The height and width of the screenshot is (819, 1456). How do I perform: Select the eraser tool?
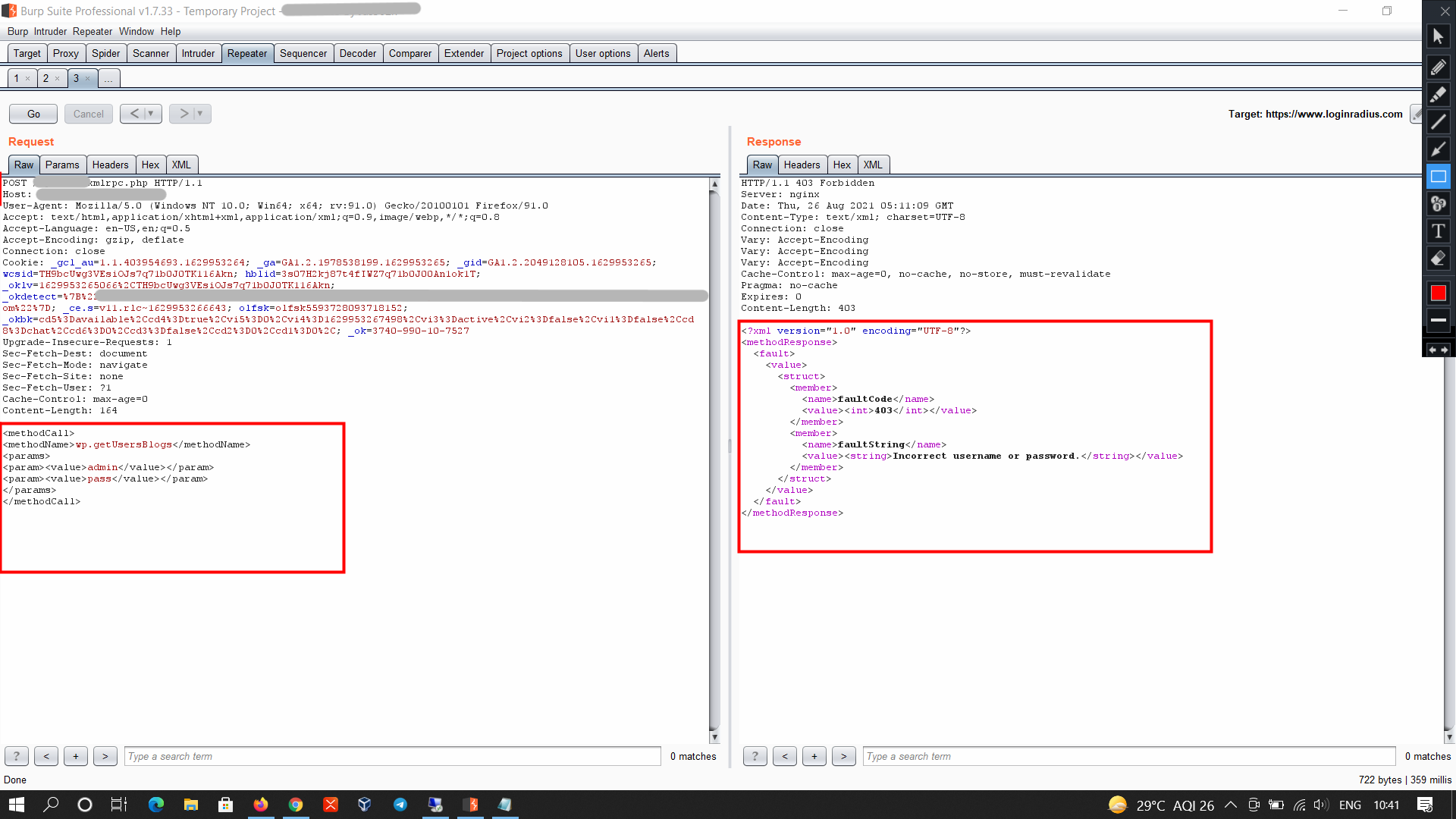click(1438, 258)
